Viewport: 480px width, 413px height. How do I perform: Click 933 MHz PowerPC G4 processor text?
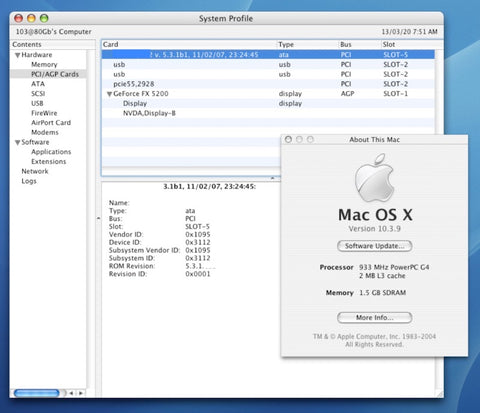click(394, 267)
